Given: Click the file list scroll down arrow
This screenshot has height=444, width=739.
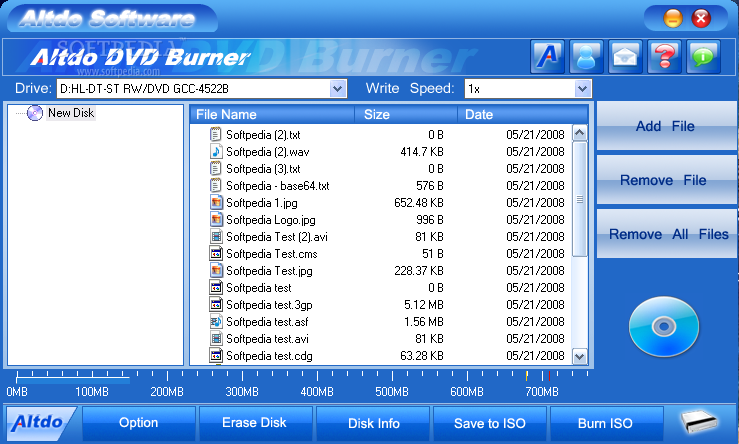Looking at the screenshot, I should tap(580, 356).
